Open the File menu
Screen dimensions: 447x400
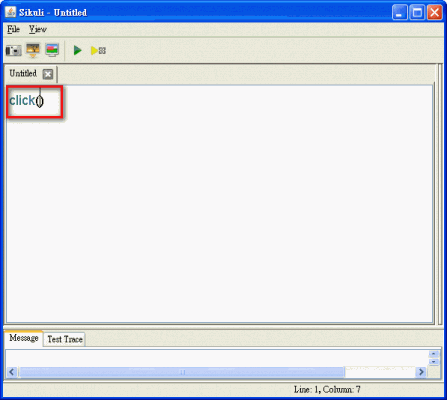point(13,29)
